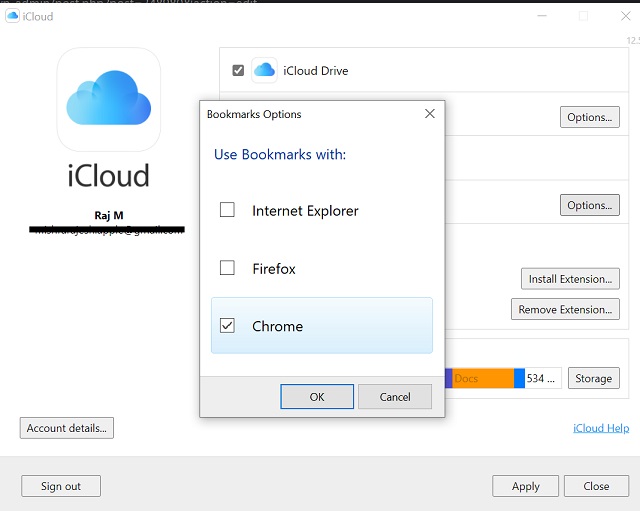
Task: Click the Chrome label
Action: (x=278, y=326)
